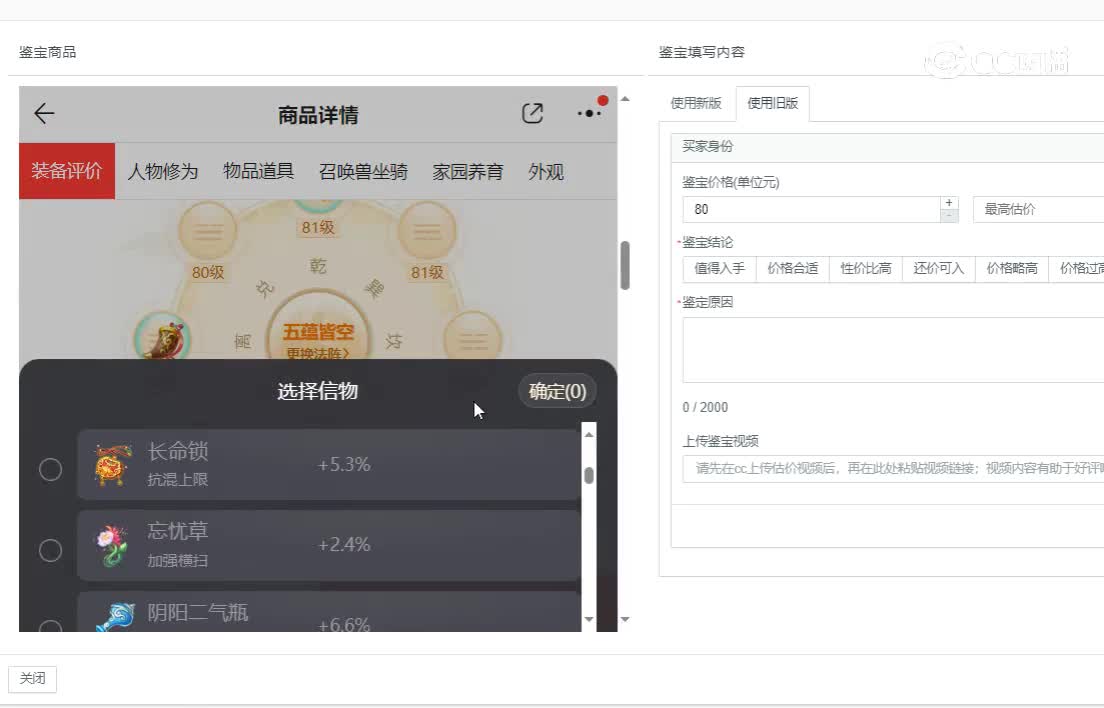1104x708 pixels.
Task: Choose conclusion 价格合适
Action: pyautogui.click(x=793, y=268)
